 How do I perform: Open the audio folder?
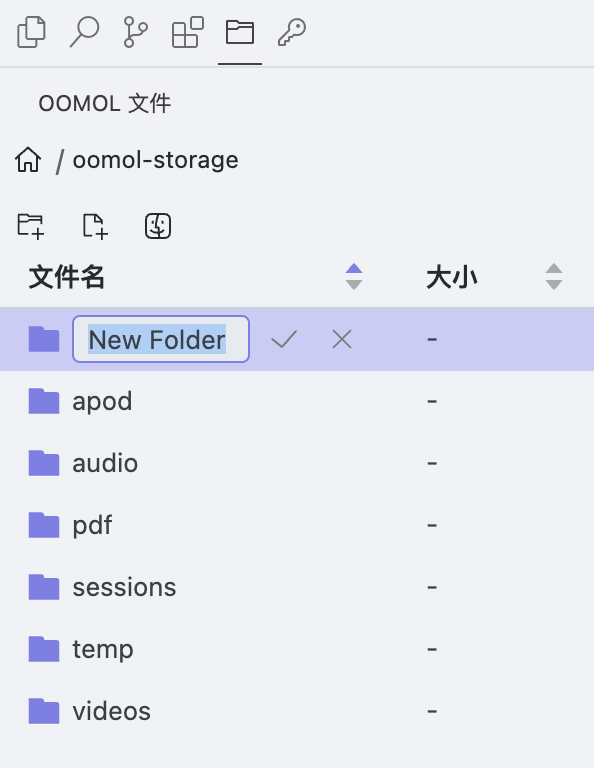pyautogui.click(x=297, y=463)
